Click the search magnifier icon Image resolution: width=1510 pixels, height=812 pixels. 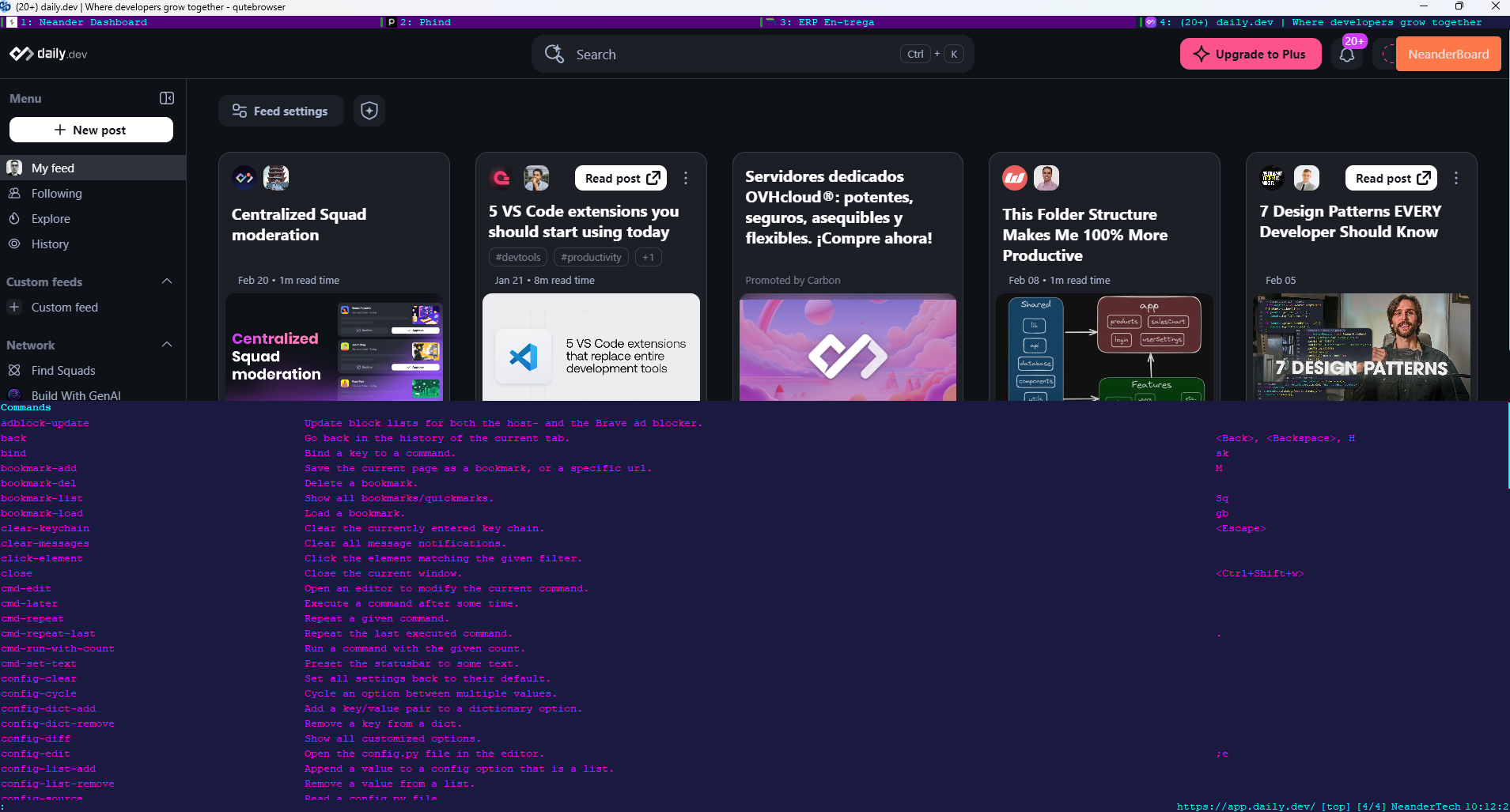[x=554, y=54]
